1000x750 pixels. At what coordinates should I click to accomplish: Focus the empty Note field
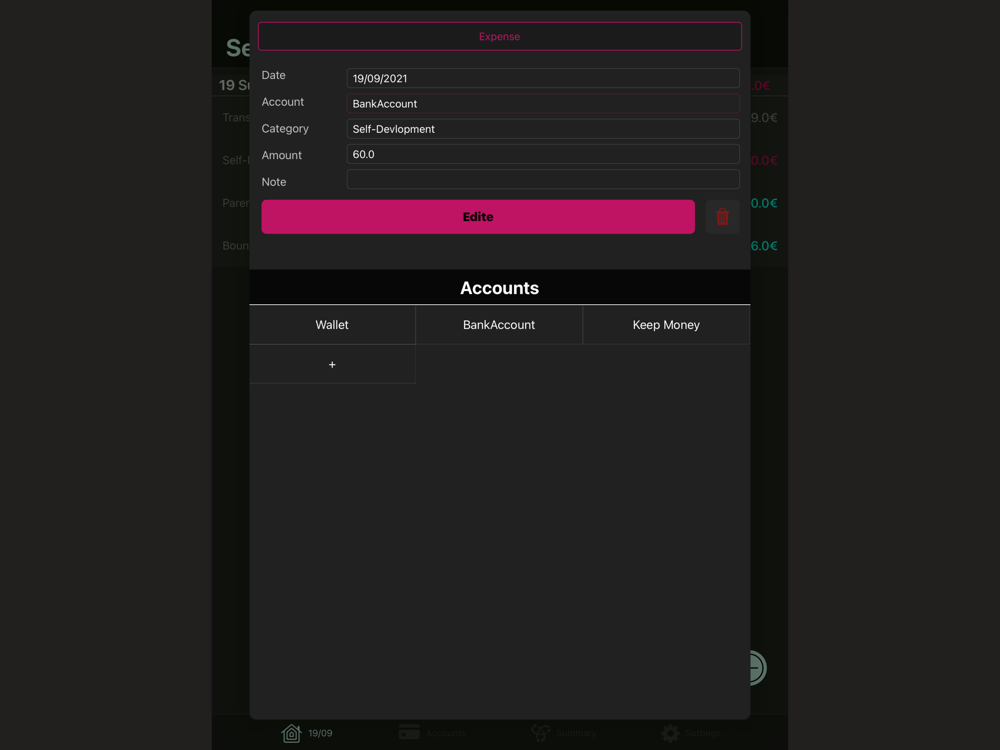[543, 179]
